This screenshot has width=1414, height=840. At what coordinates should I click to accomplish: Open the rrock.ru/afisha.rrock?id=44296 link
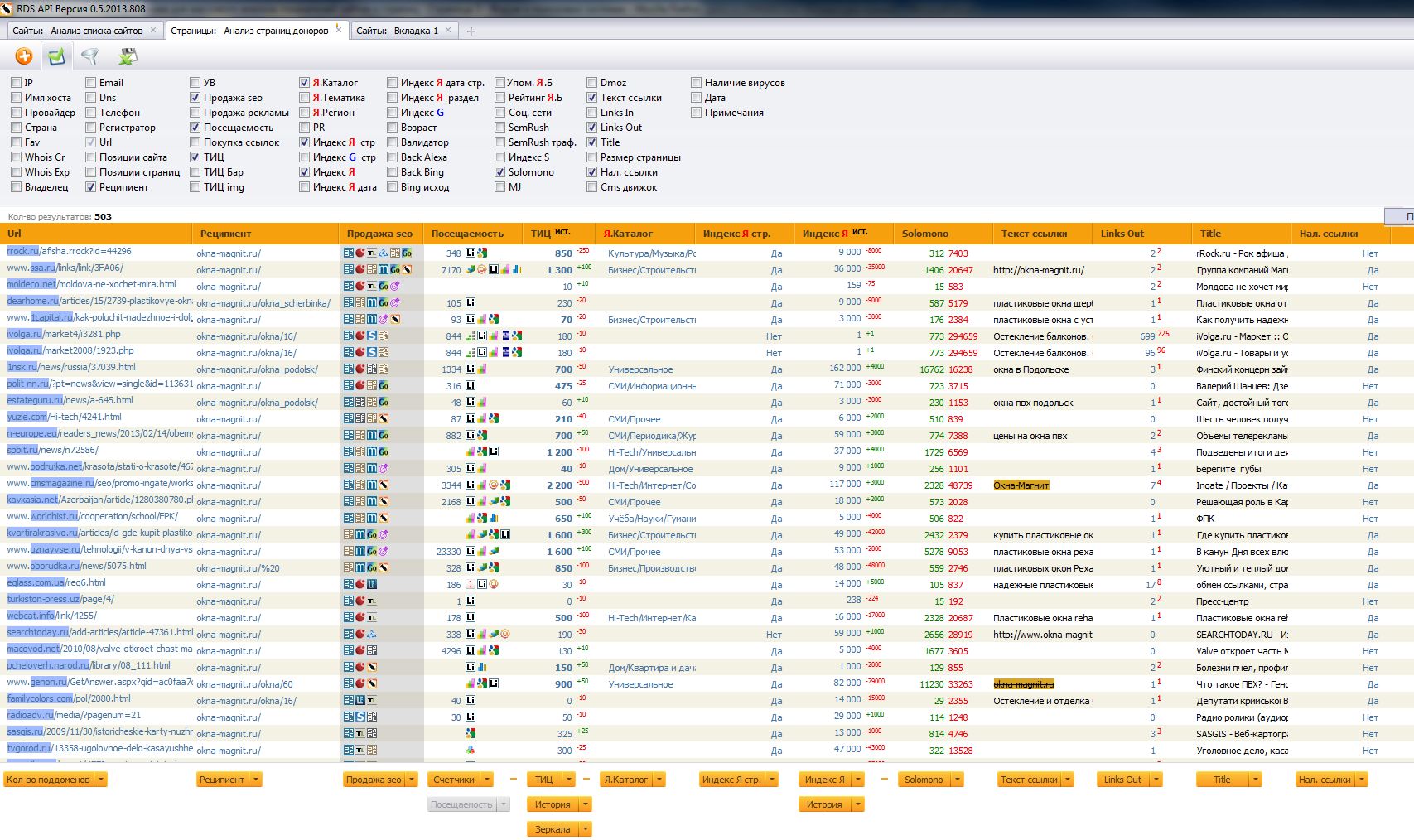click(70, 251)
